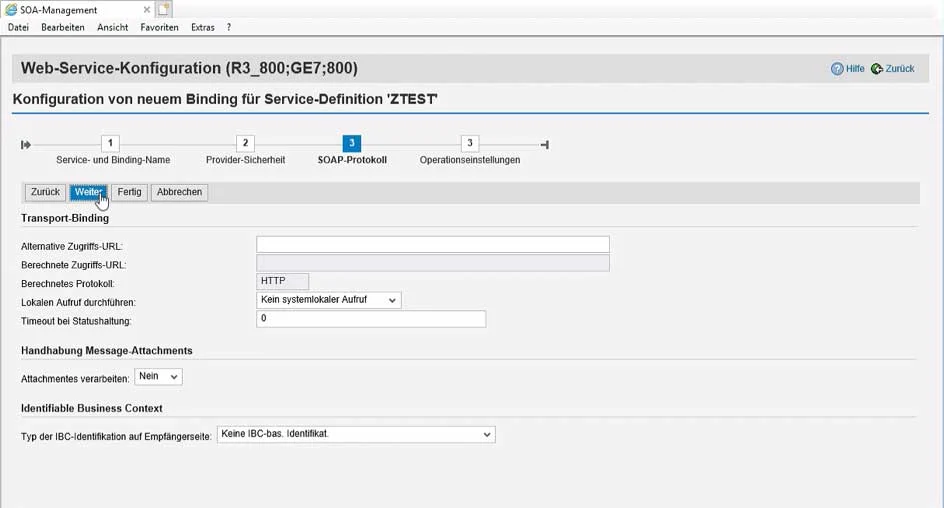Viewport: 944px width, 508px height.
Task: Click the SOA-Management tab globe icon
Action: click(11, 10)
